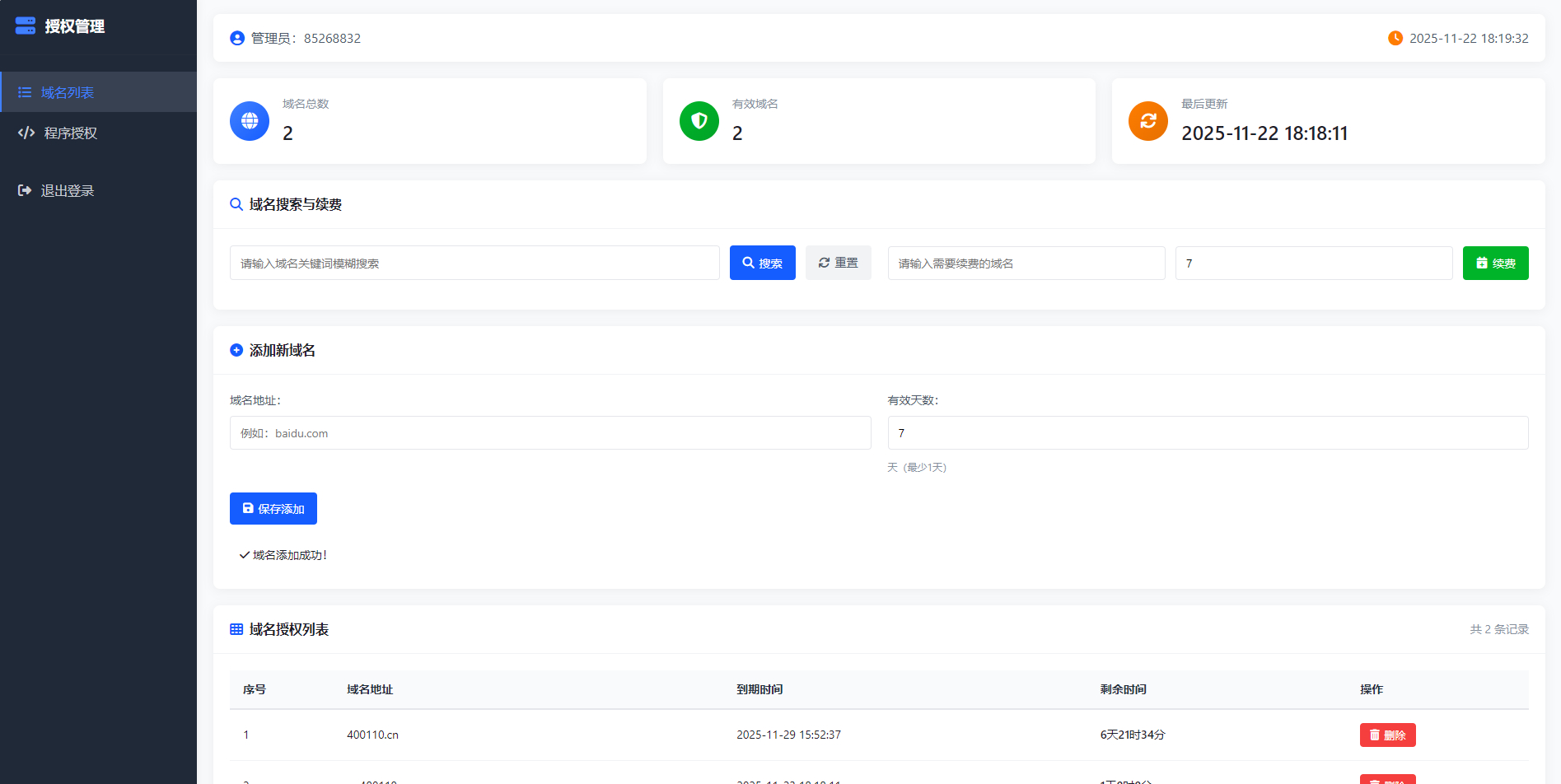Select 退出登录 to log out
The image size is (1561, 784).
(x=98, y=190)
